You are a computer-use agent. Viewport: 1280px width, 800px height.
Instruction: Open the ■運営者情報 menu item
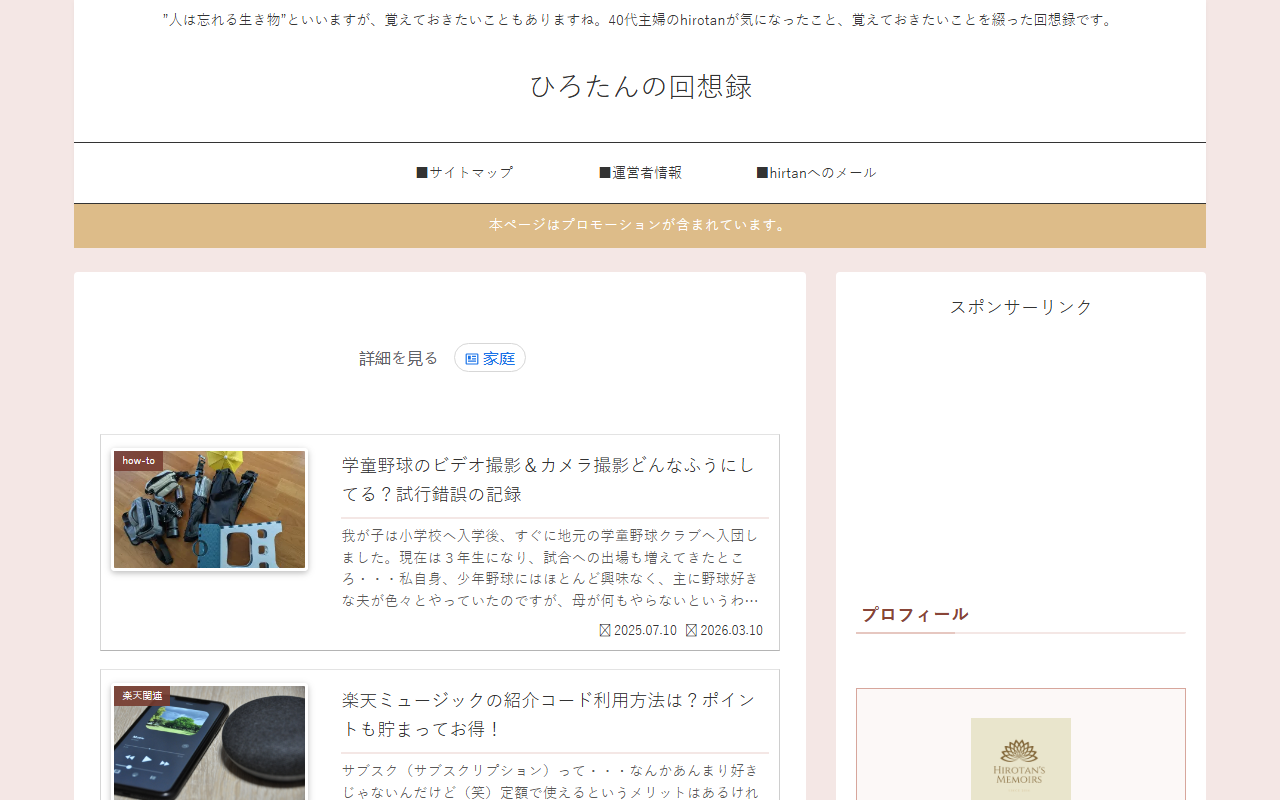point(640,173)
